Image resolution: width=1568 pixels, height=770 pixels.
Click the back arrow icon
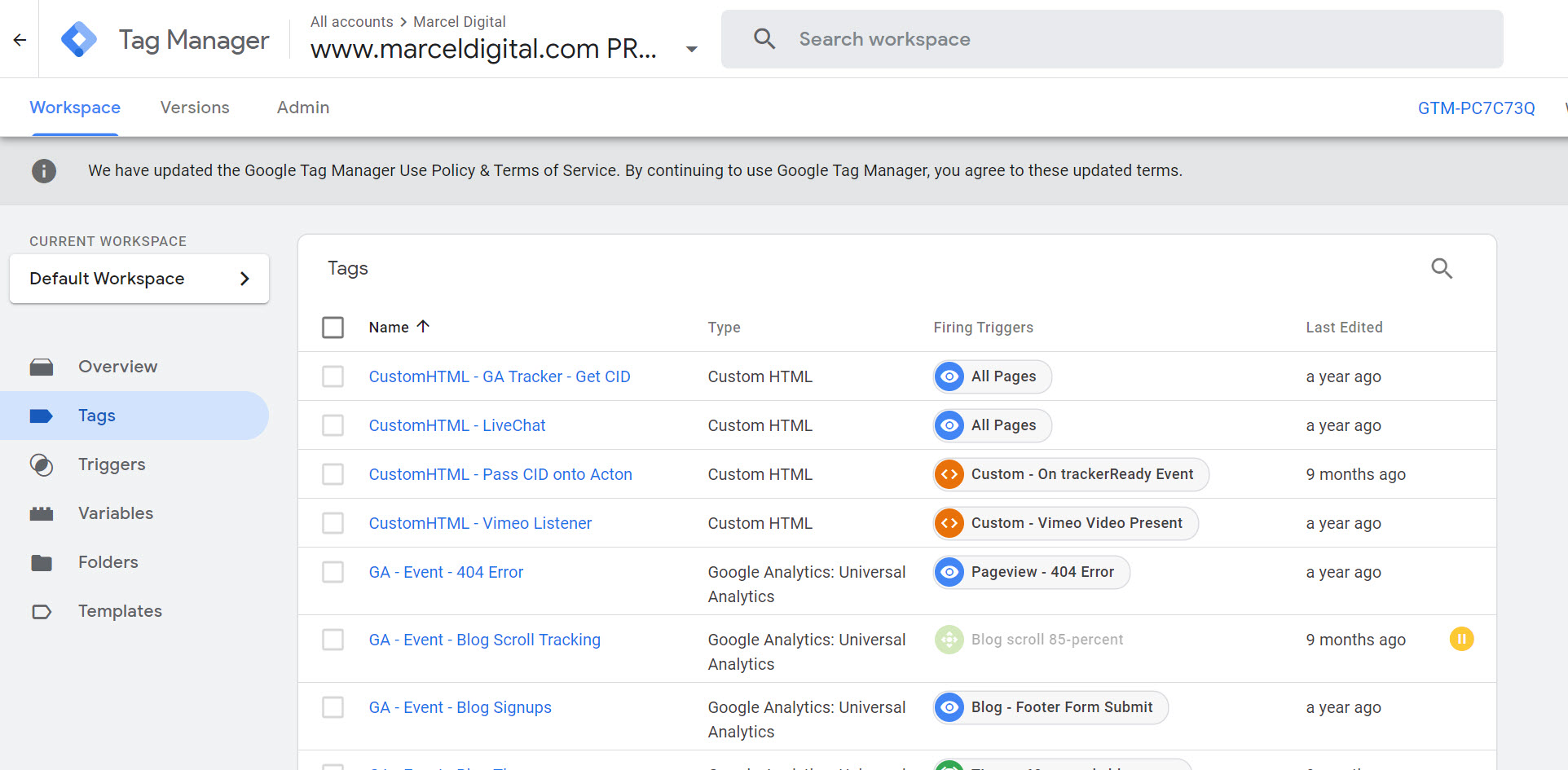pyautogui.click(x=20, y=39)
